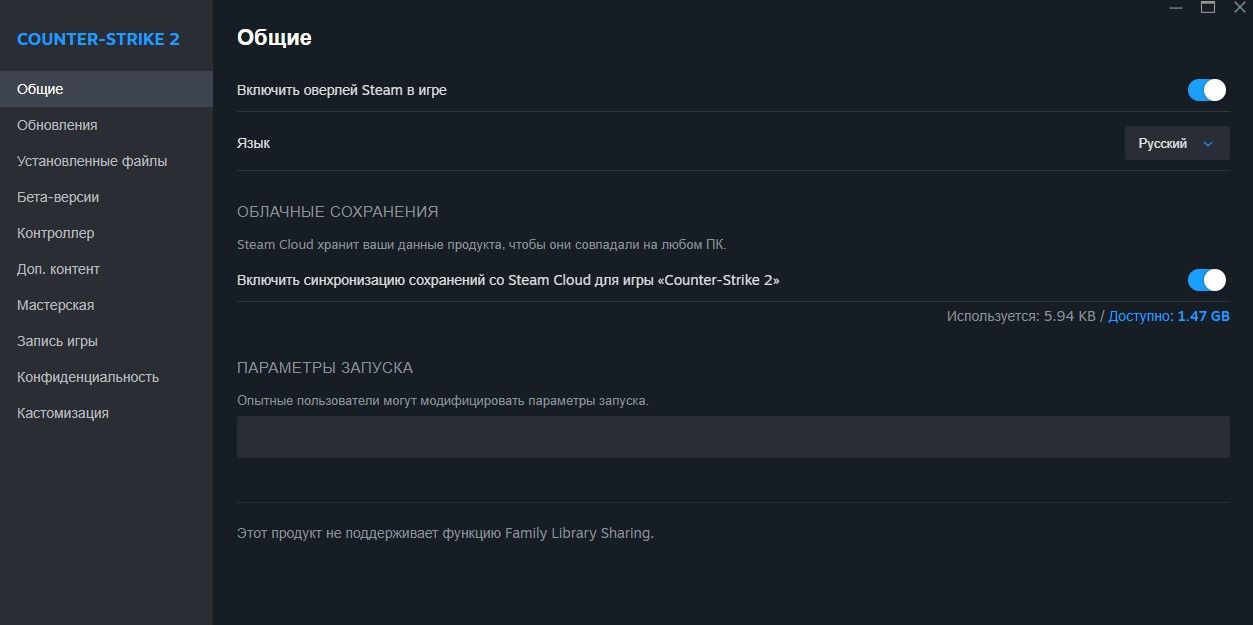Switch to the Контроллер settings
The width and height of the screenshot is (1253, 625).
[x=55, y=233]
